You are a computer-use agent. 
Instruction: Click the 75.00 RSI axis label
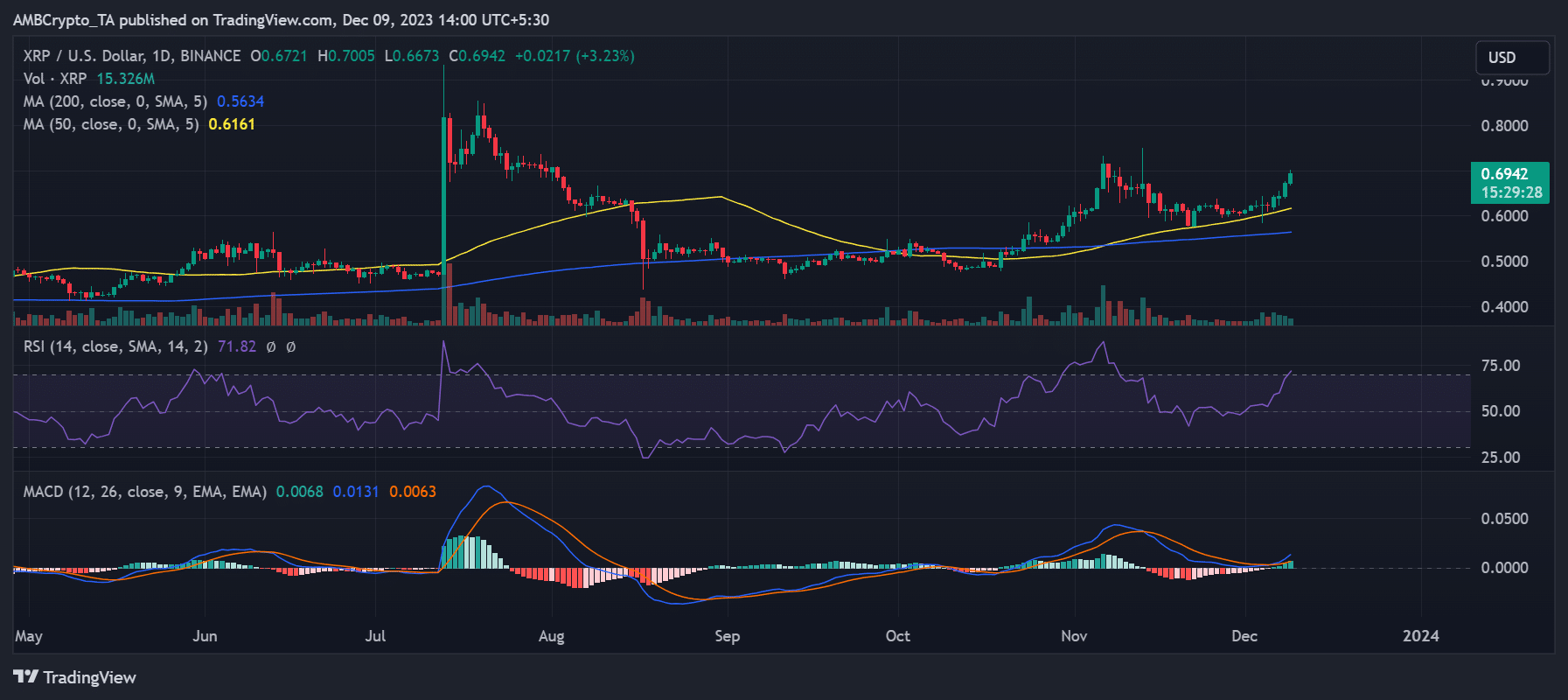tap(1501, 366)
